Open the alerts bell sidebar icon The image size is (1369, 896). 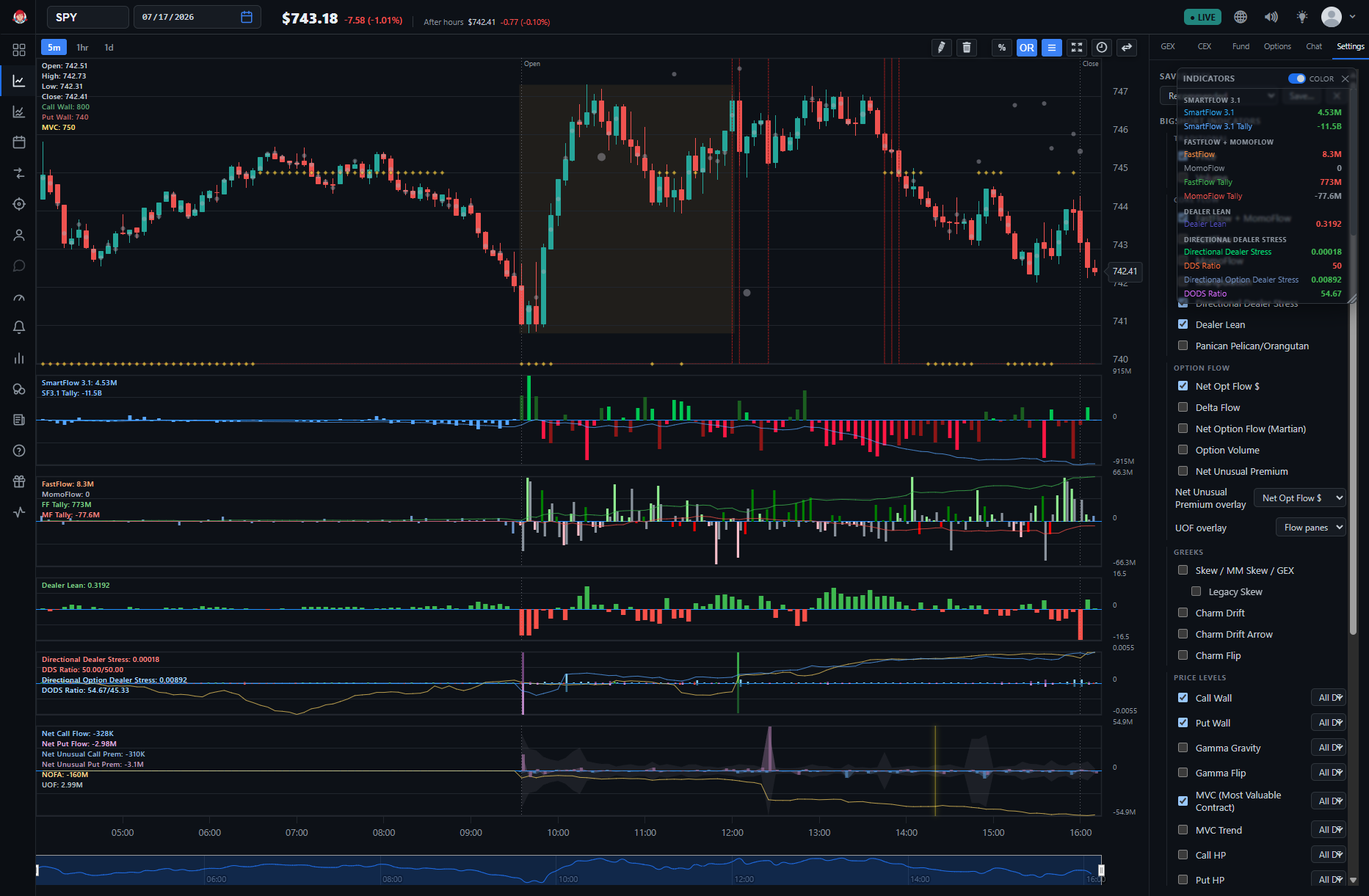click(x=19, y=327)
